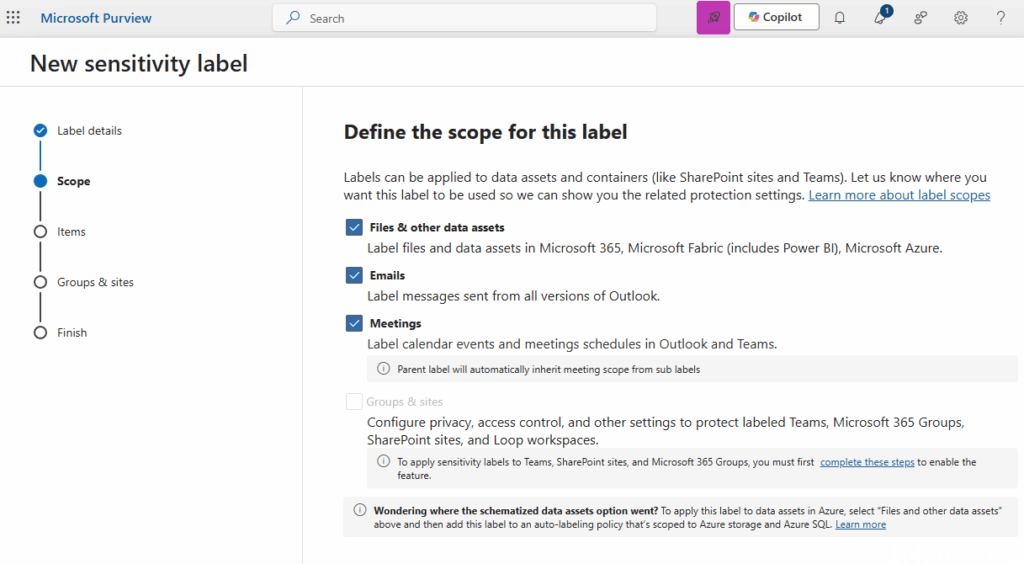
Task: Open the alert bell with badge
Action: pyautogui.click(x=880, y=18)
